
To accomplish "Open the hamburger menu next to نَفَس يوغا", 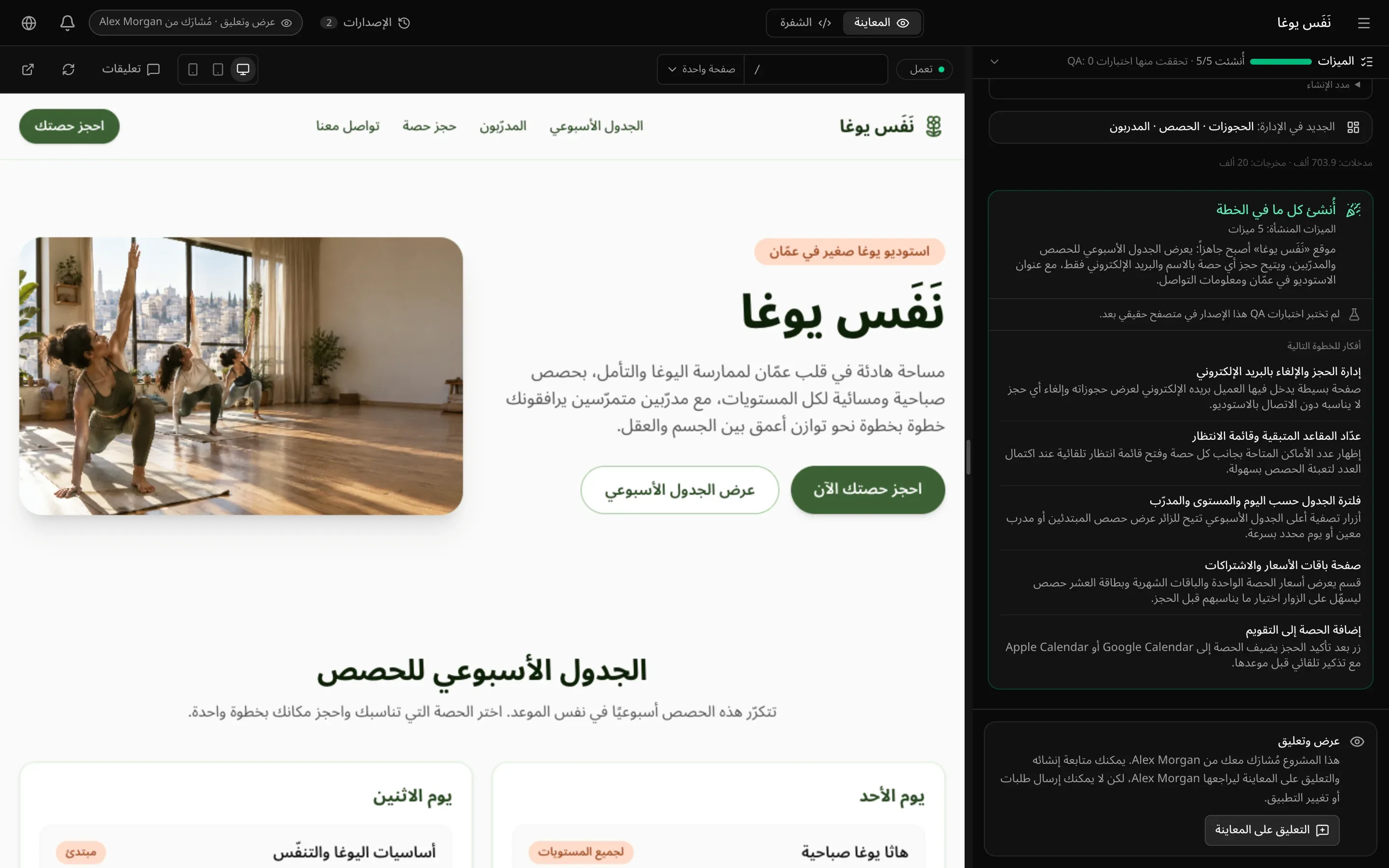I will [x=1364, y=23].
